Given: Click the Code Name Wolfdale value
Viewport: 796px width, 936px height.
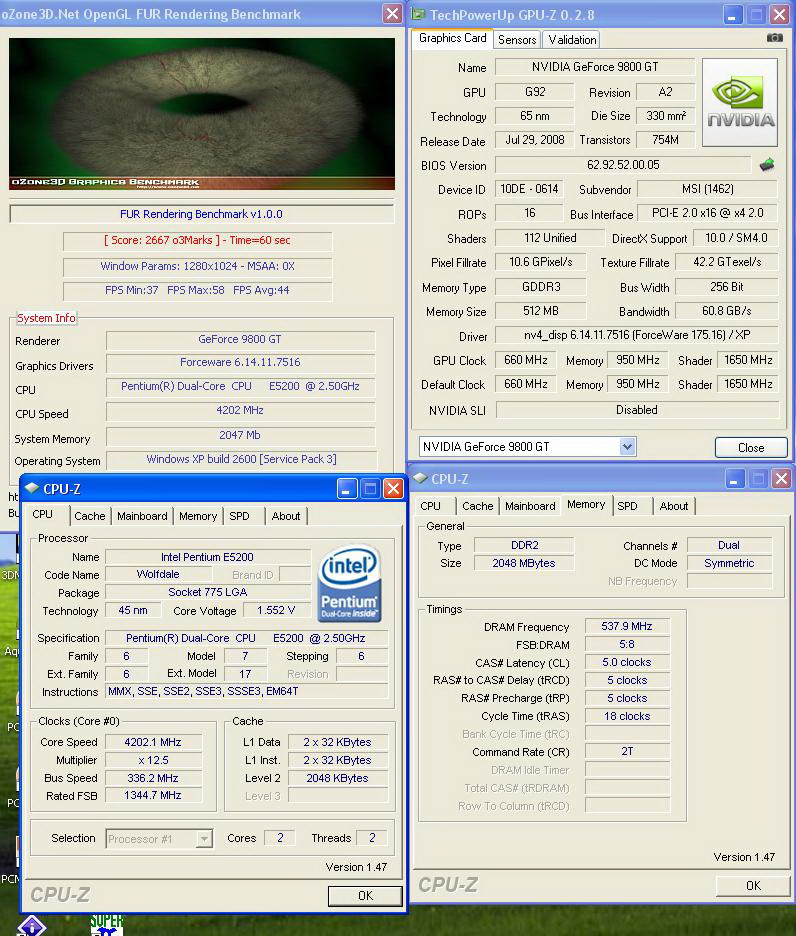Looking at the screenshot, I should tap(158, 574).
